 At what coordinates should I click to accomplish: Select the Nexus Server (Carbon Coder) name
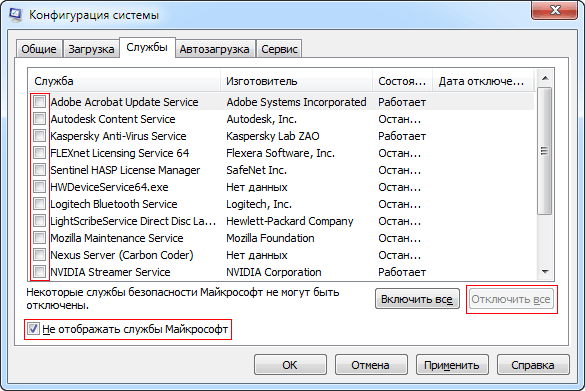(x=122, y=255)
